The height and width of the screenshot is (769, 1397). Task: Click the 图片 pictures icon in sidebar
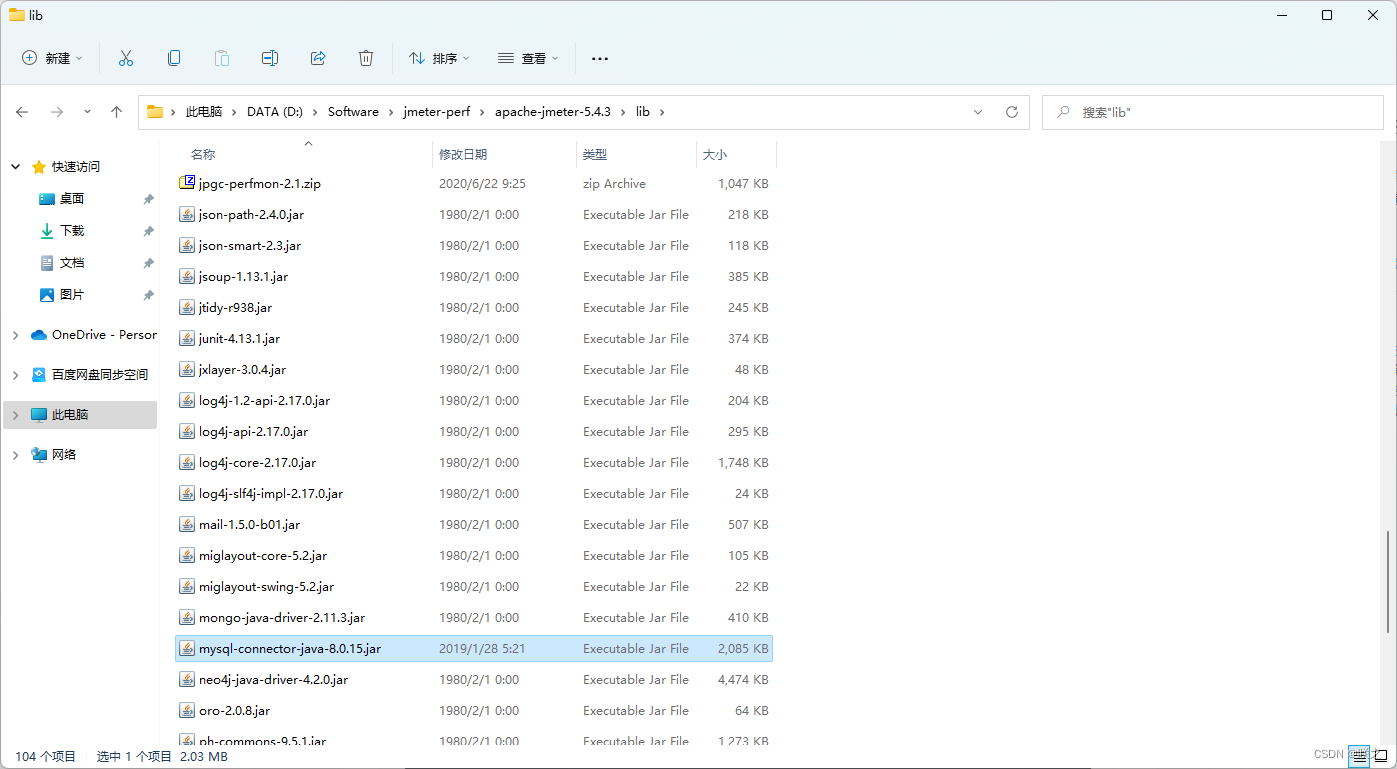[47, 294]
